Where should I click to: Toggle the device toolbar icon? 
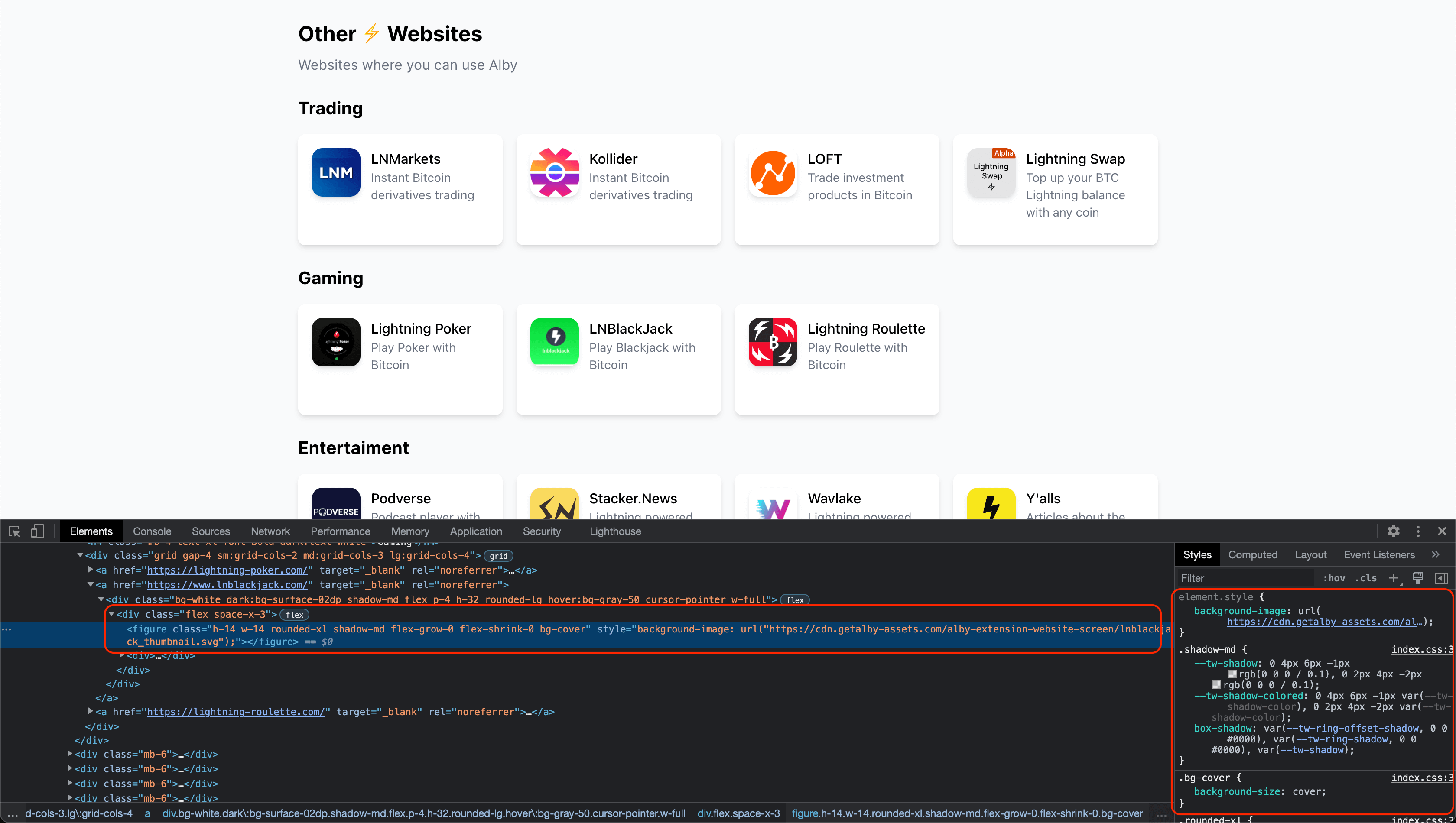click(37, 531)
